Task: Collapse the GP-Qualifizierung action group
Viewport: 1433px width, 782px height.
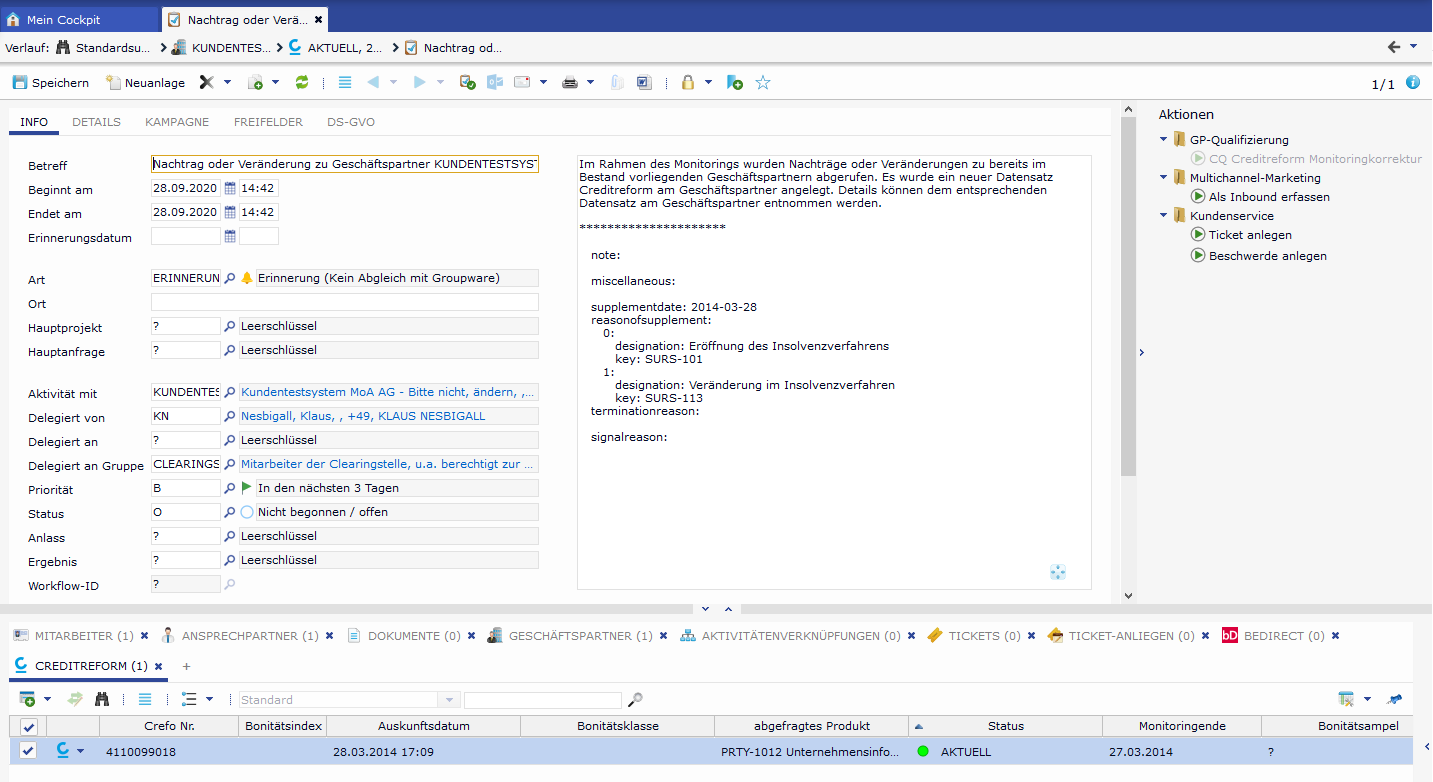Action: (x=1164, y=140)
